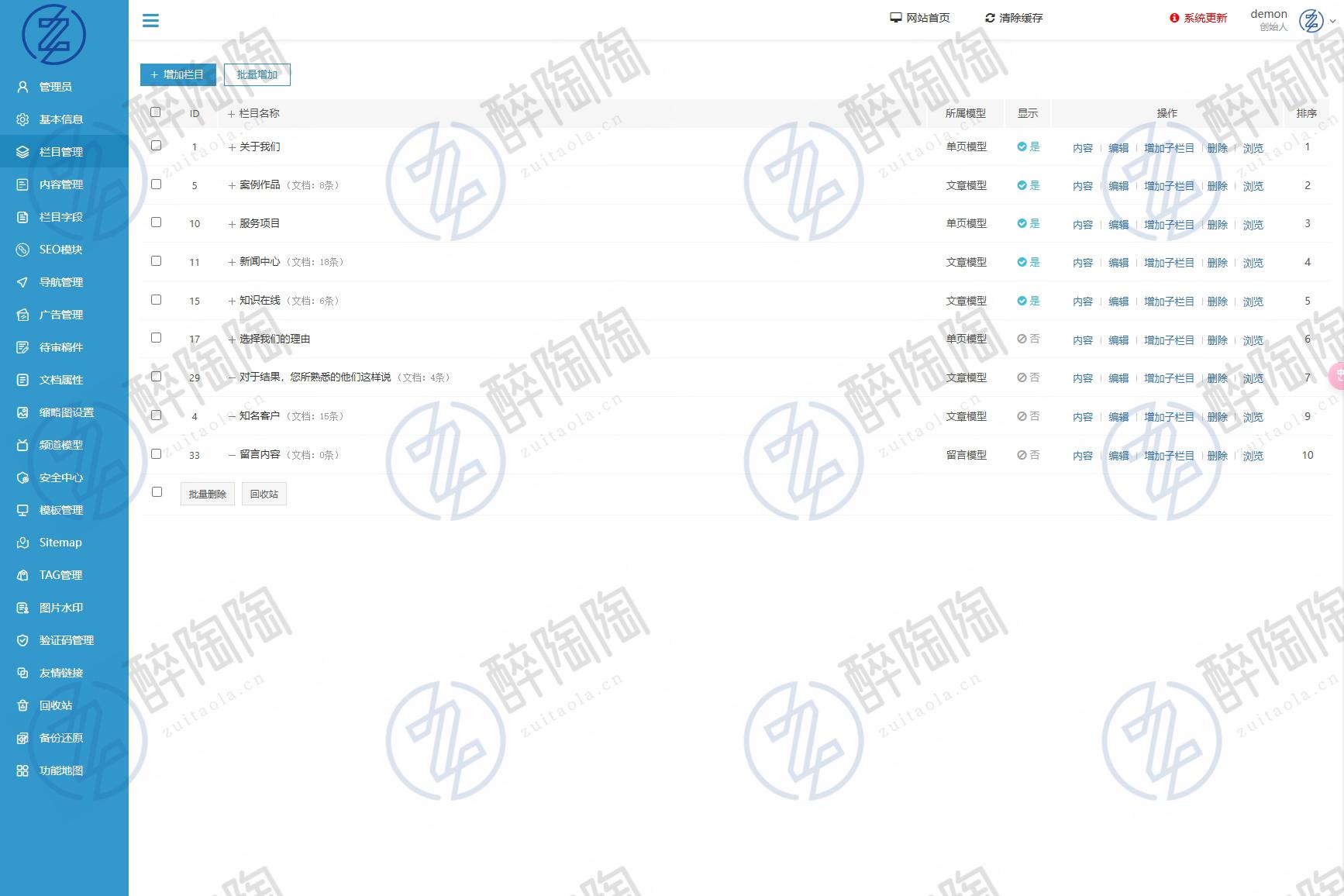Toggle 显示 status 否 for 留言内容

pyautogui.click(x=1029, y=455)
